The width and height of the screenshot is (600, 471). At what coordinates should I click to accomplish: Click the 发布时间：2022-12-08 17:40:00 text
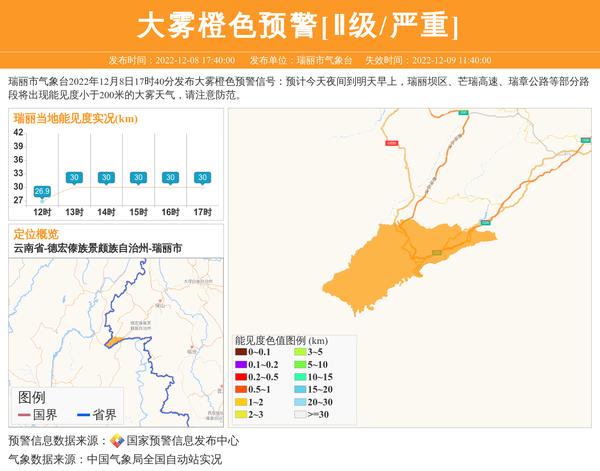point(172,60)
